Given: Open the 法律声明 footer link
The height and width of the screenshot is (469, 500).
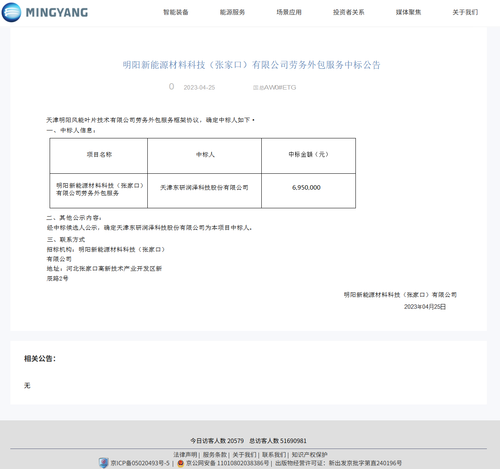Looking at the screenshot, I should click(185, 455).
